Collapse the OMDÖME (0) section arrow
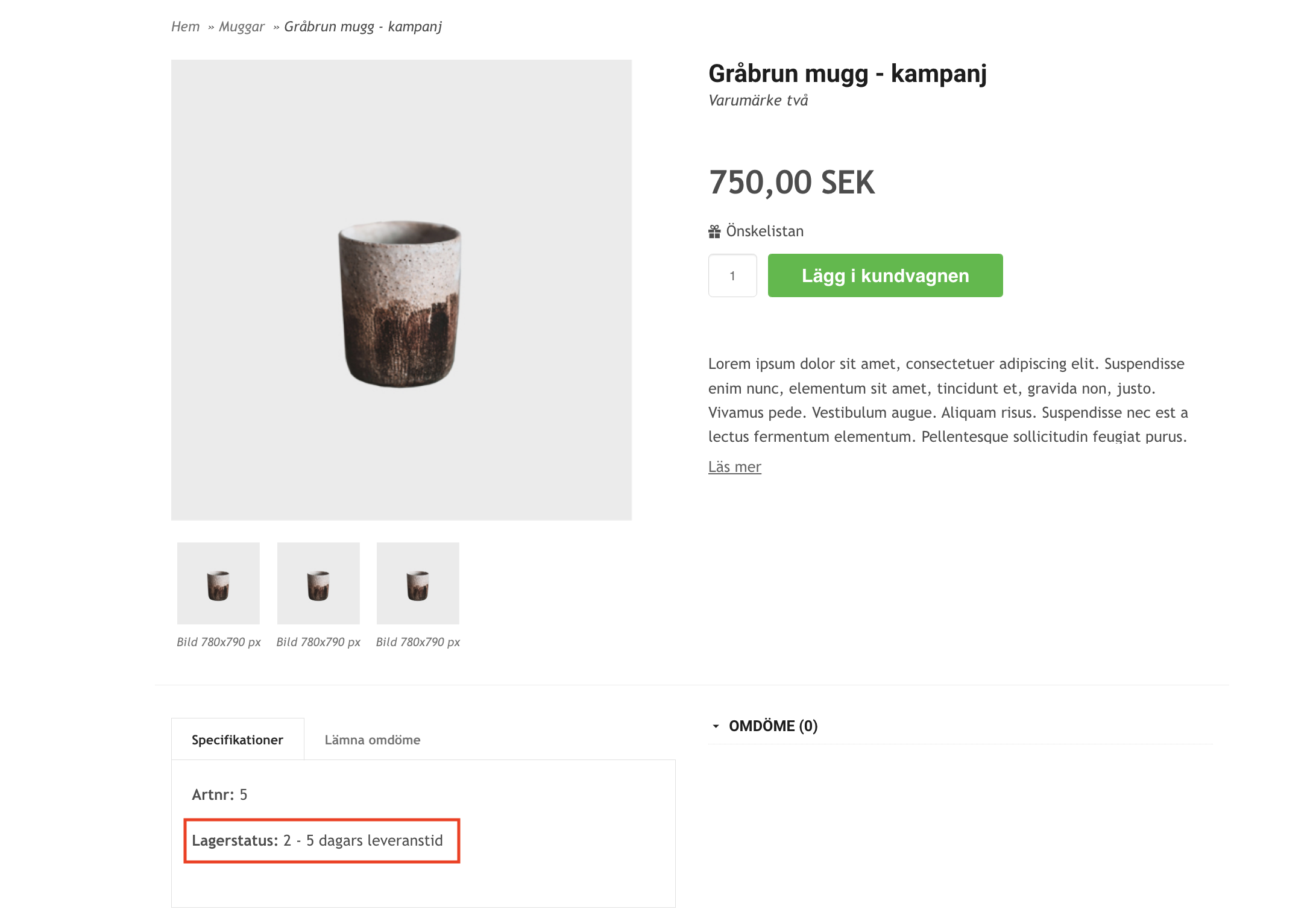Screen dimensions: 1316x921 716,726
